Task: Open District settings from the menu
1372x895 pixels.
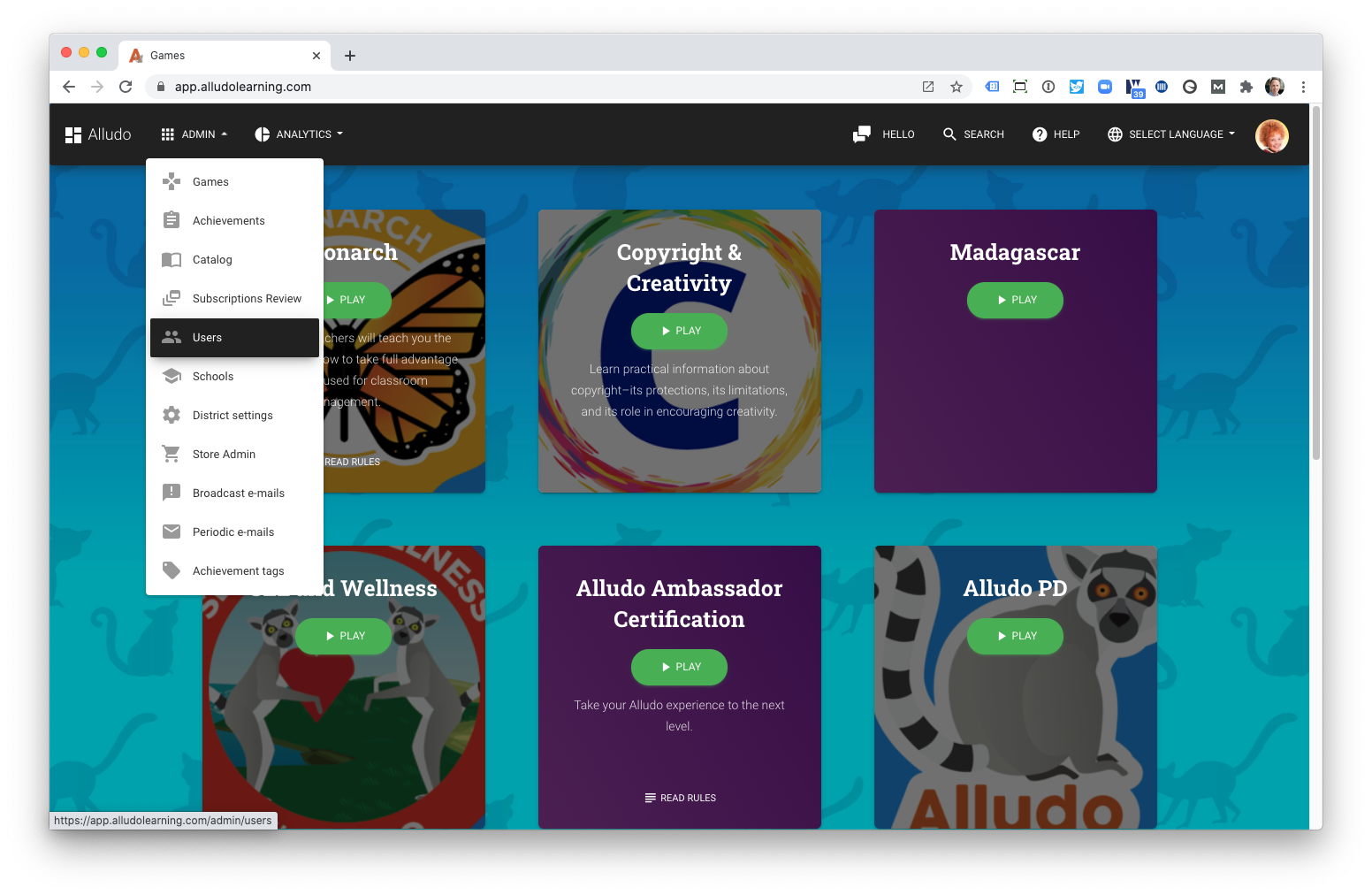Action: (232, 415)
